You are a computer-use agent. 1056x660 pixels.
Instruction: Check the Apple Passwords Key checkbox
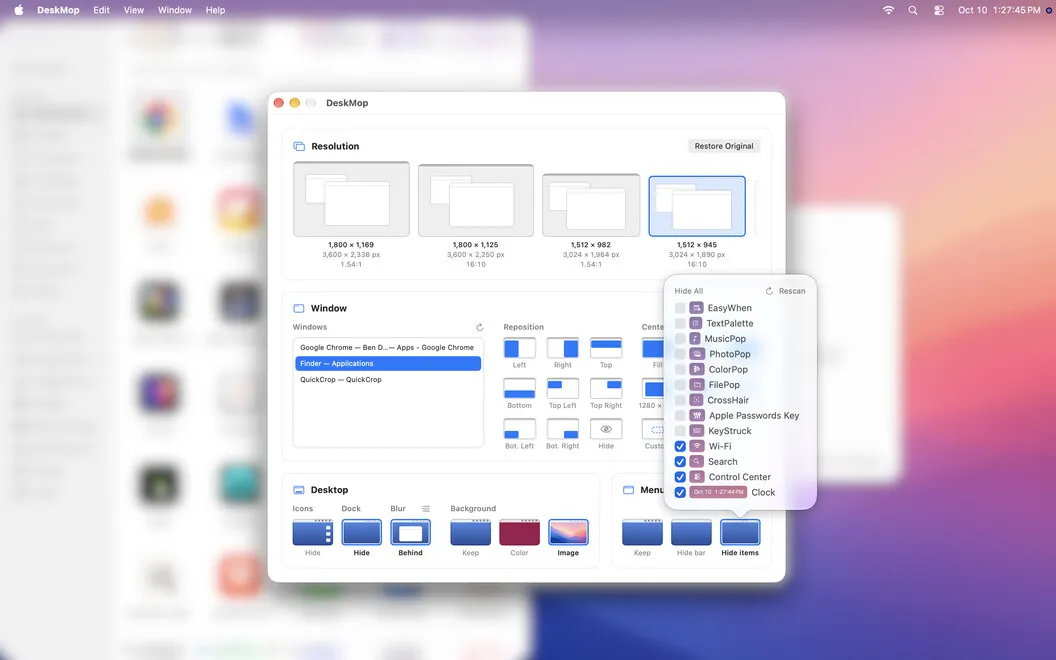tap(680, 416)
